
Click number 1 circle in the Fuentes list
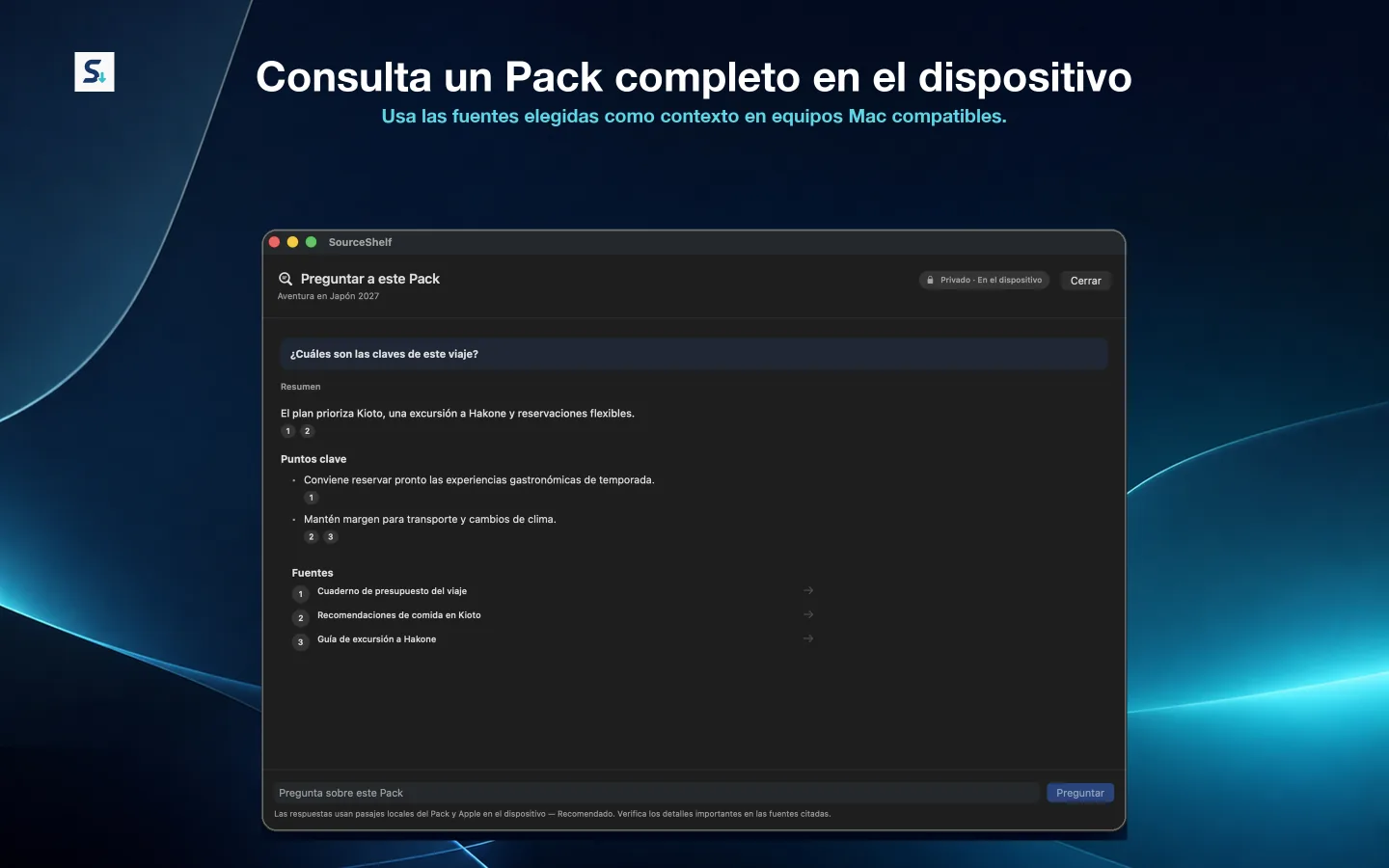click(301, 594)
